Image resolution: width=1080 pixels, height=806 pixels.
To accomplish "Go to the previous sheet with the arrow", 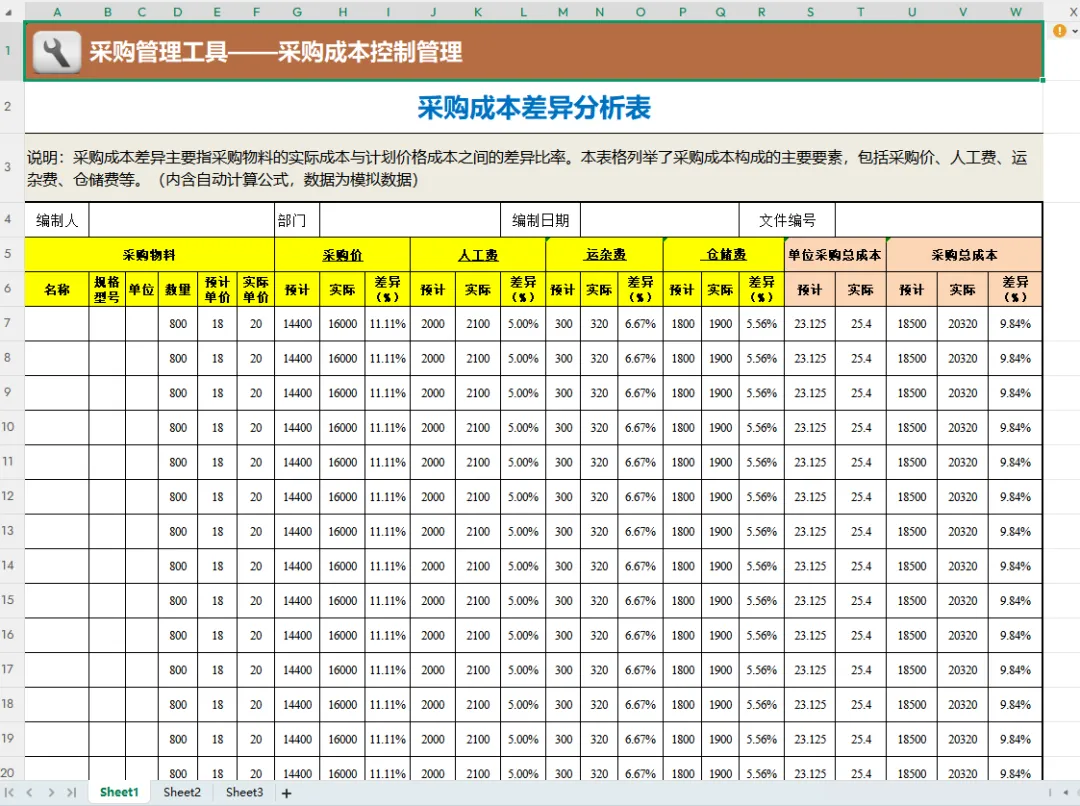I will (30, 793).
